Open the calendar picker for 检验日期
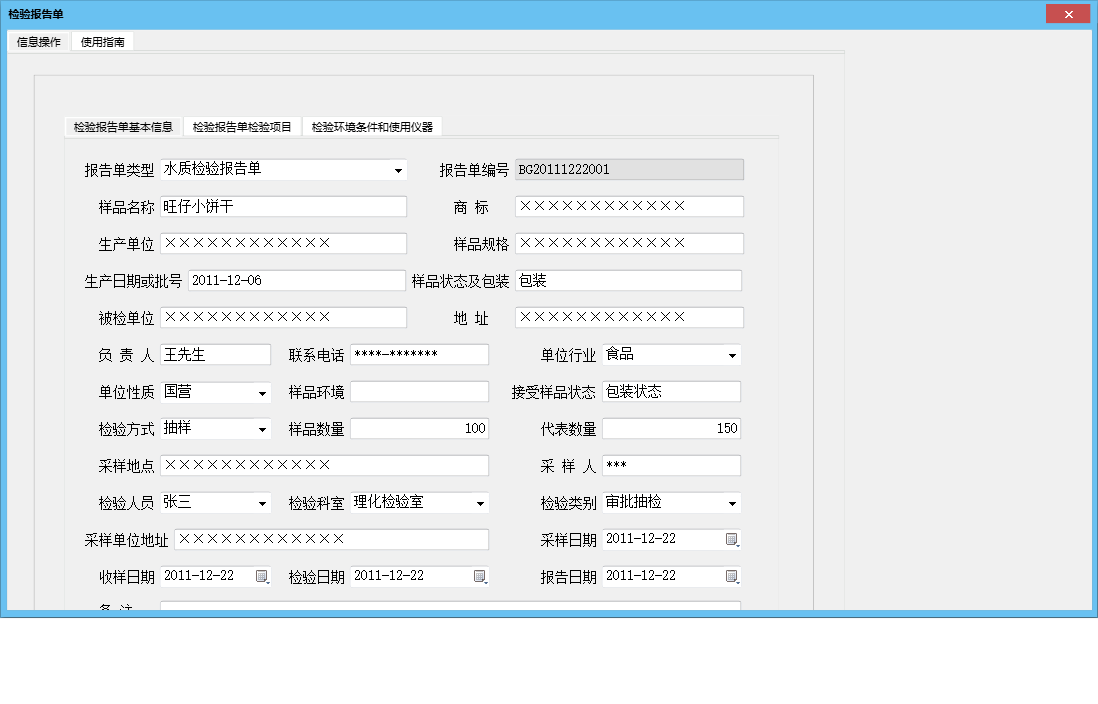 (480, 576)
